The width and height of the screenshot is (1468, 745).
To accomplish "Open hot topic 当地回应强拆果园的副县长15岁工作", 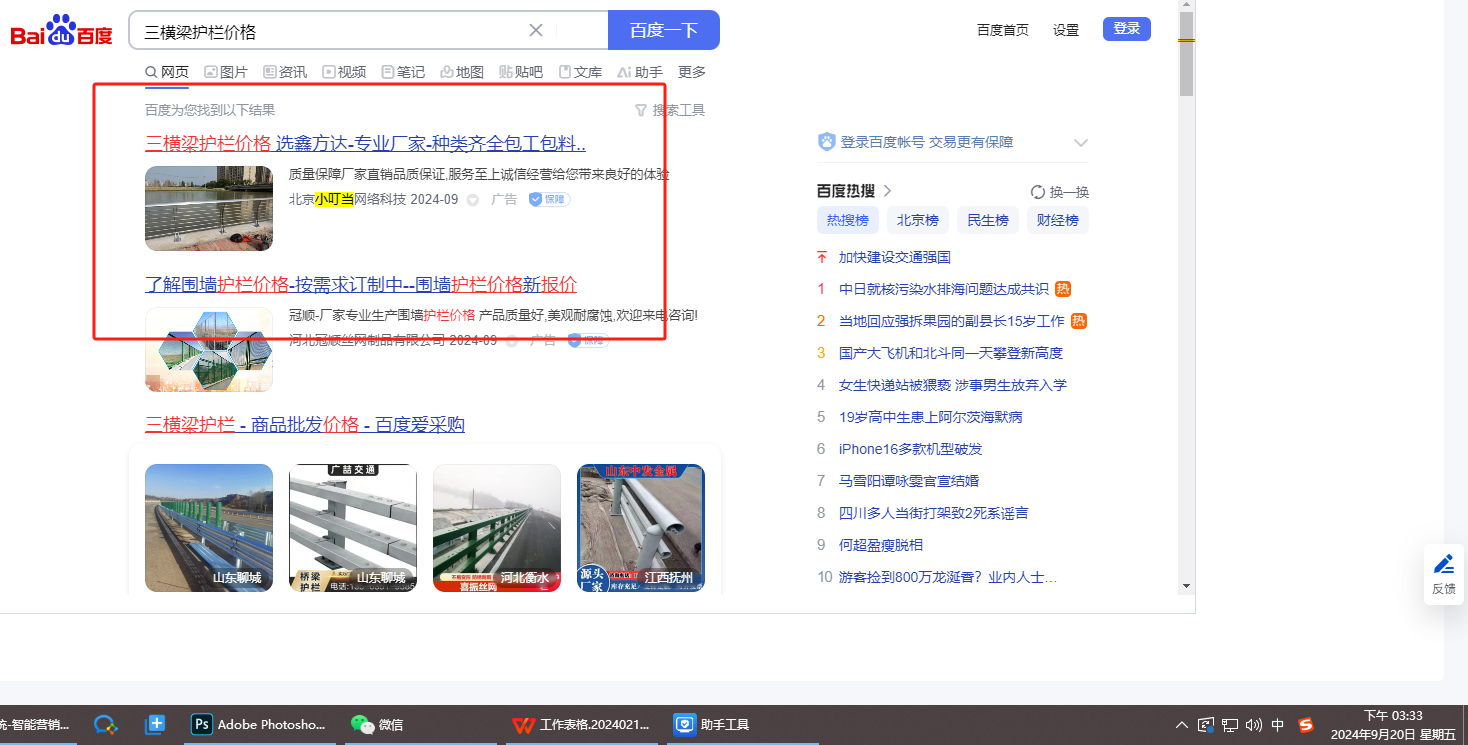I will [952, 321].
